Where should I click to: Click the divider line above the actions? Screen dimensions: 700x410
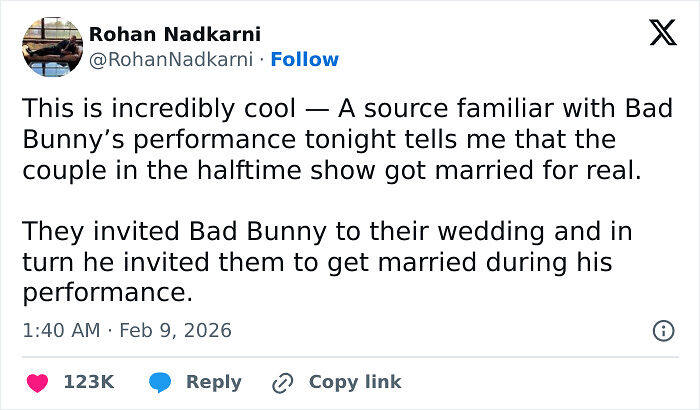pos(350,357)
